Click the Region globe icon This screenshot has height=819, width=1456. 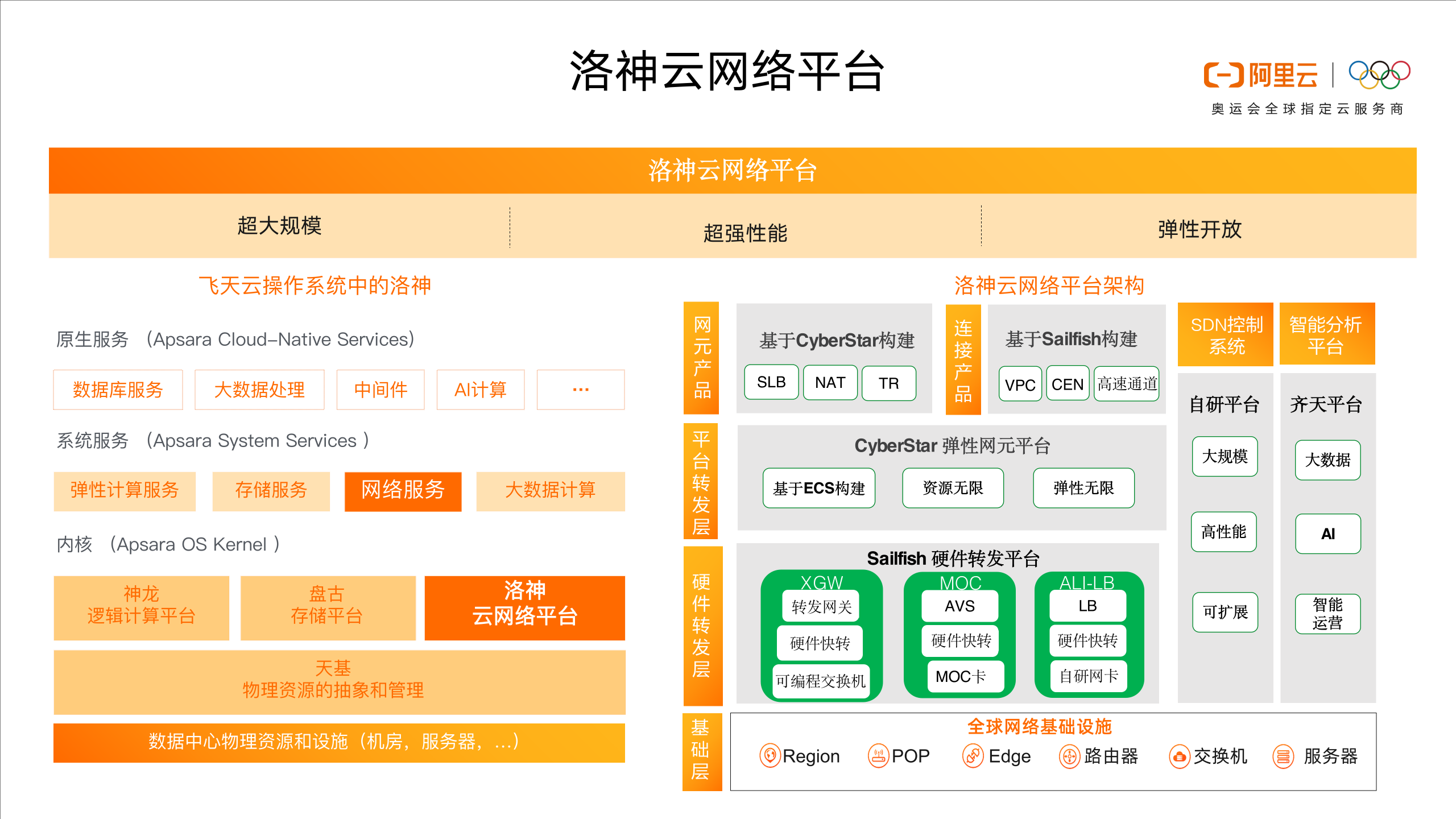[770, 756]
